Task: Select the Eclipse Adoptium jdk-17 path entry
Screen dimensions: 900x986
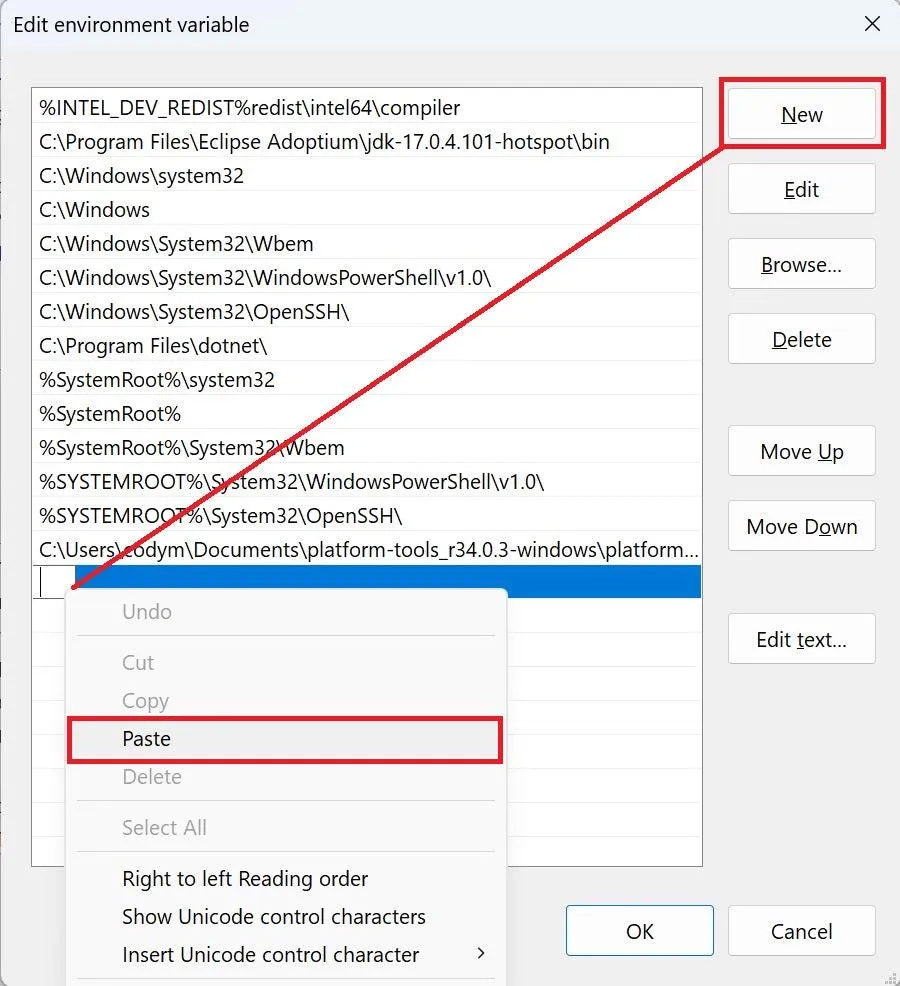Action: (x=324, y=142)
